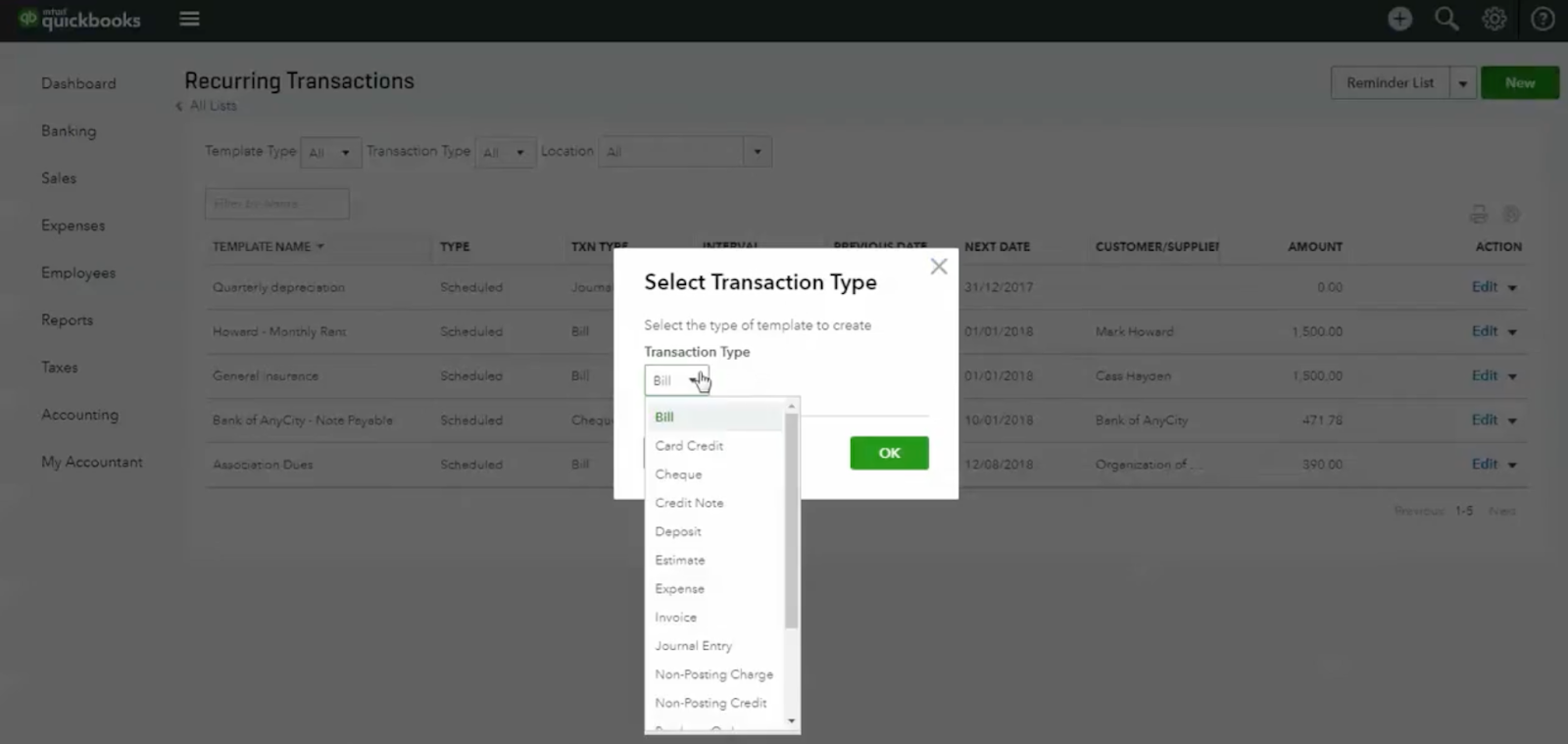Select Invoice in the dropdown list

pyautogui.click(x=675, y=618)
